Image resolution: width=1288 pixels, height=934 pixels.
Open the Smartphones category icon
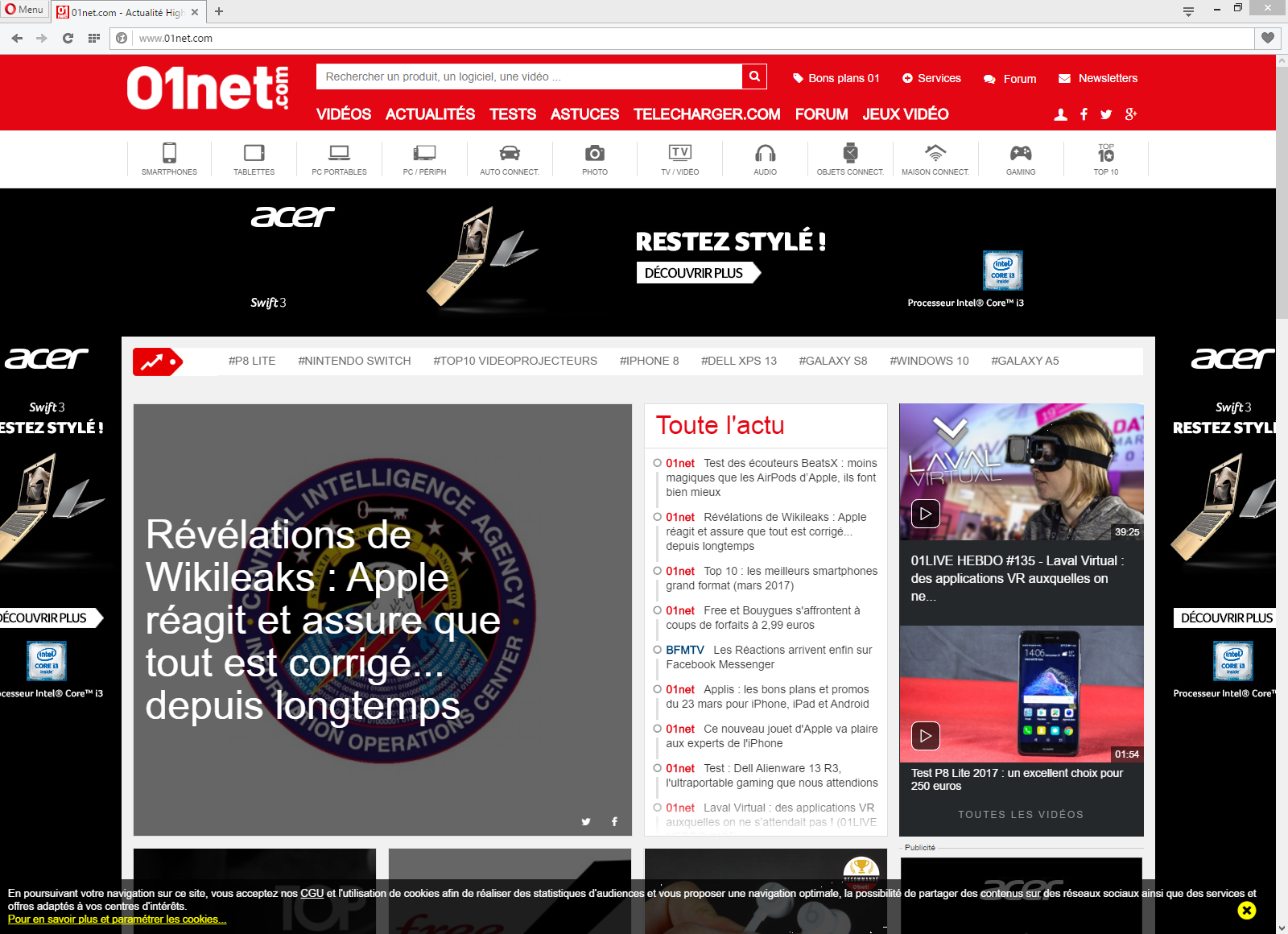coord(169,159)
